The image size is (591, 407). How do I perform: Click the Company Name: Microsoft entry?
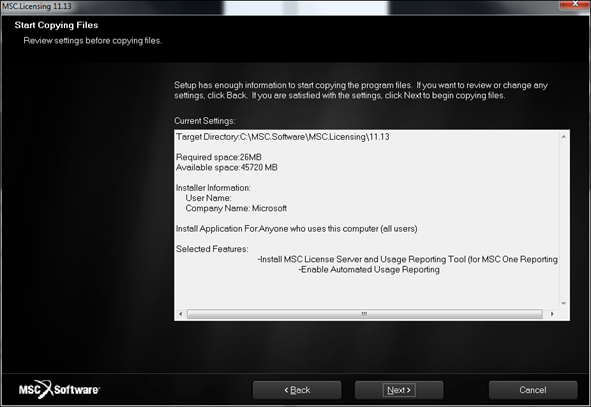[x=236, y=208]
